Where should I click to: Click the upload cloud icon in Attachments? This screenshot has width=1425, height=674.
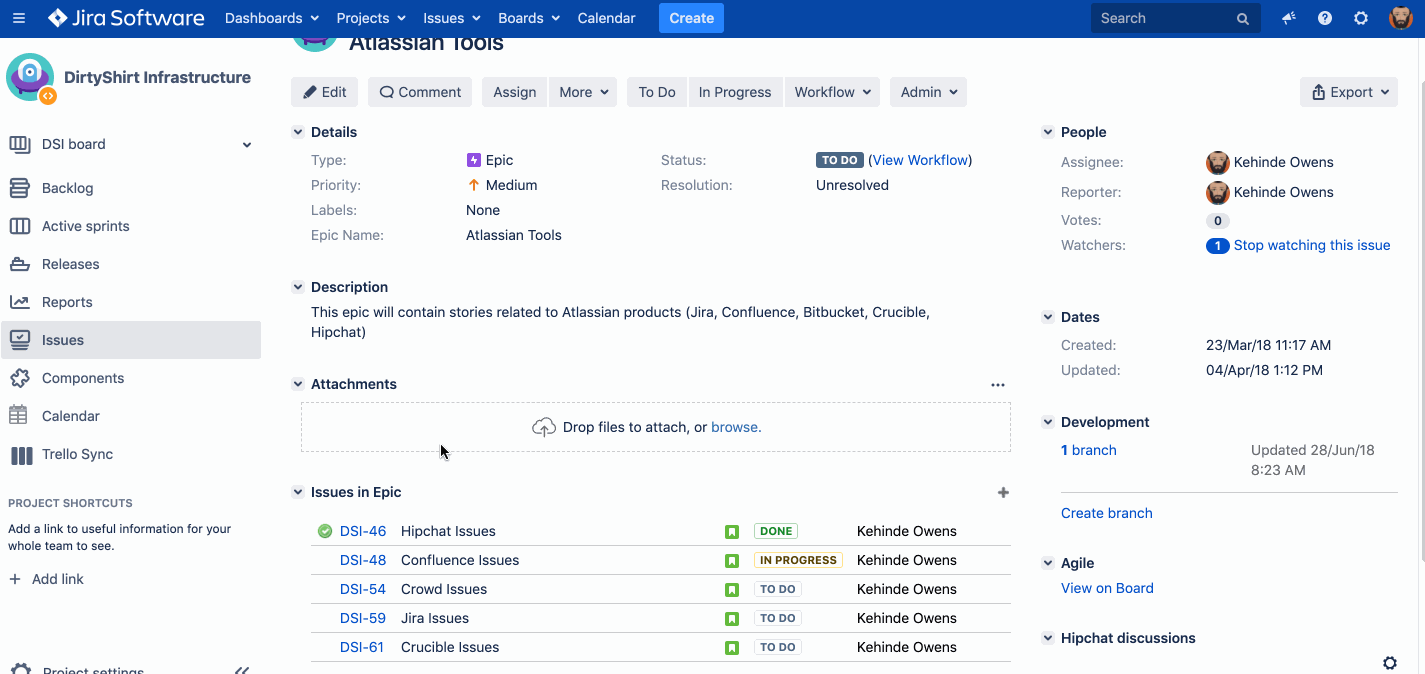pyautogui.click(x=544, y=427)
